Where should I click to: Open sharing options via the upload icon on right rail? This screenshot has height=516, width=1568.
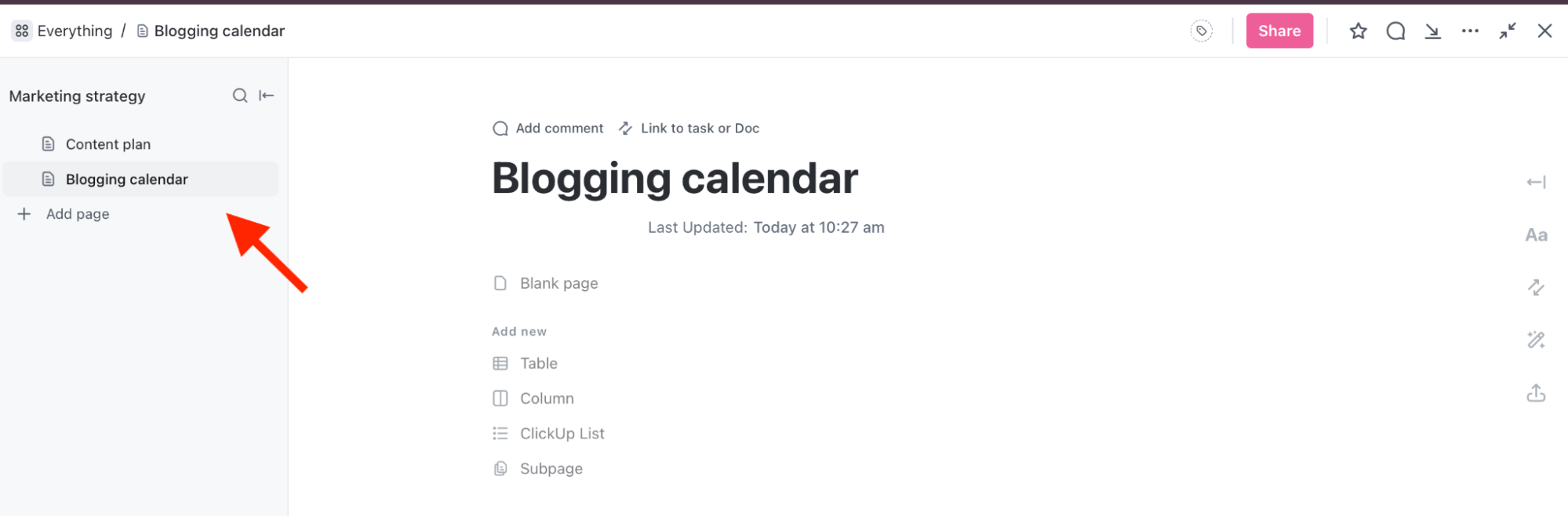[1536, 393]
